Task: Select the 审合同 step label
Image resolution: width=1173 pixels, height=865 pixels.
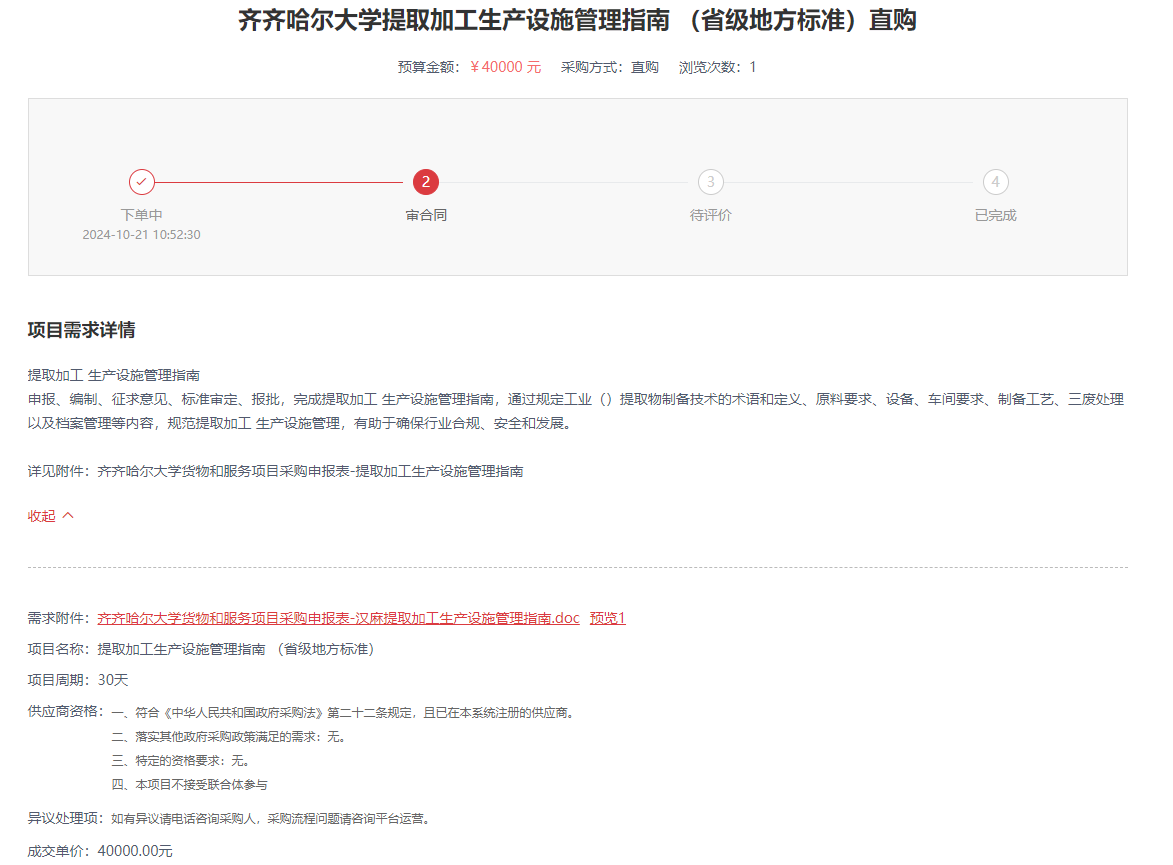Action: point(426,215)
